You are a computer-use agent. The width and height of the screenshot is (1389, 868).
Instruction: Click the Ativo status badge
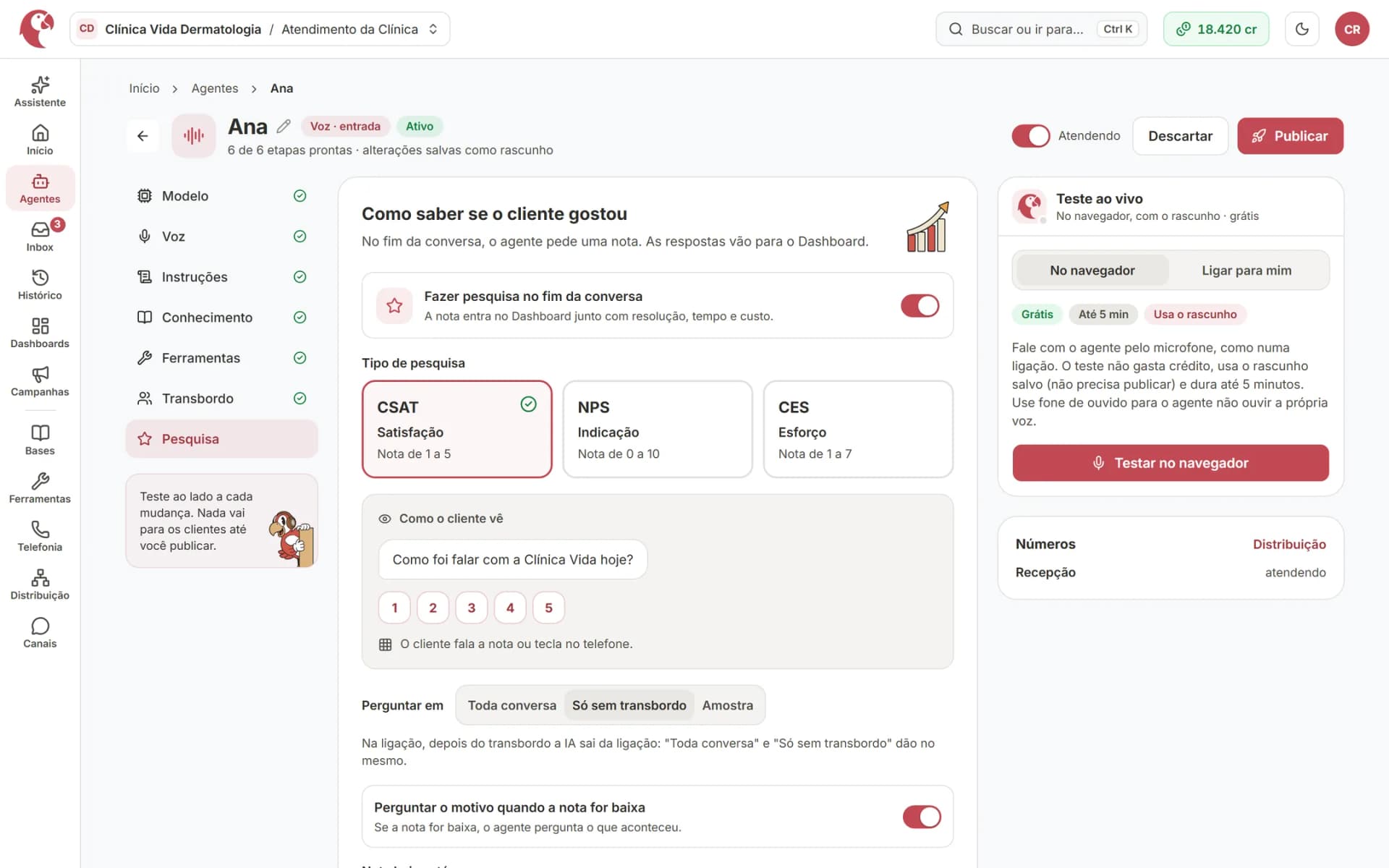point(419,126)
